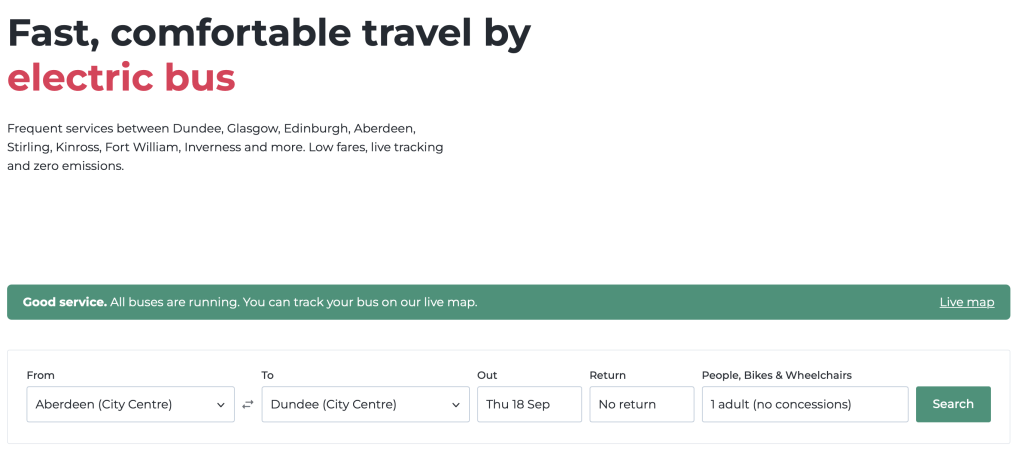
Task: Open the From dropdown showing Aberdeen (City Centre)
Action: 120,405
